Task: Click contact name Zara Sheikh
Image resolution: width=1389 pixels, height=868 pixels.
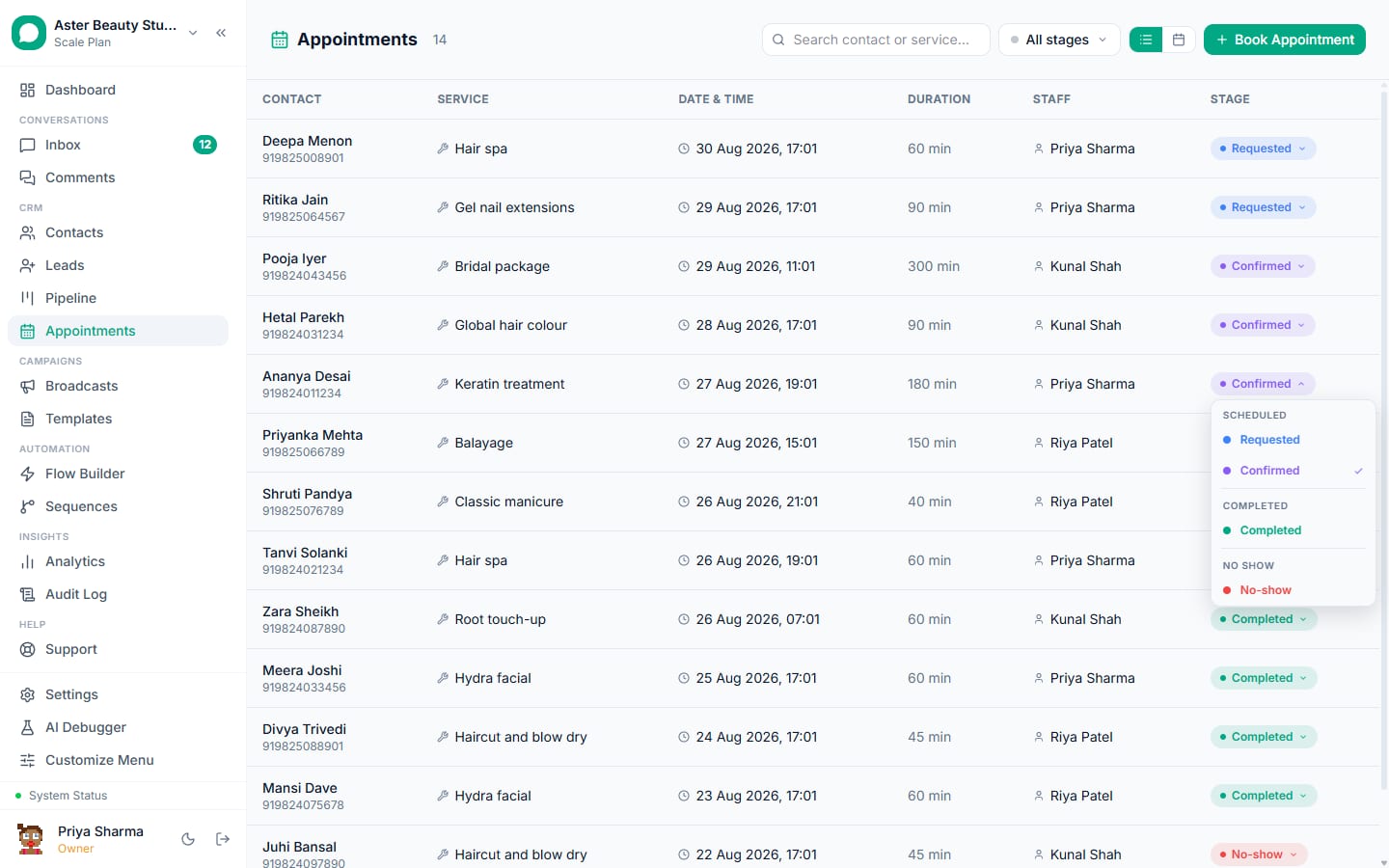Action: point(300,611)
